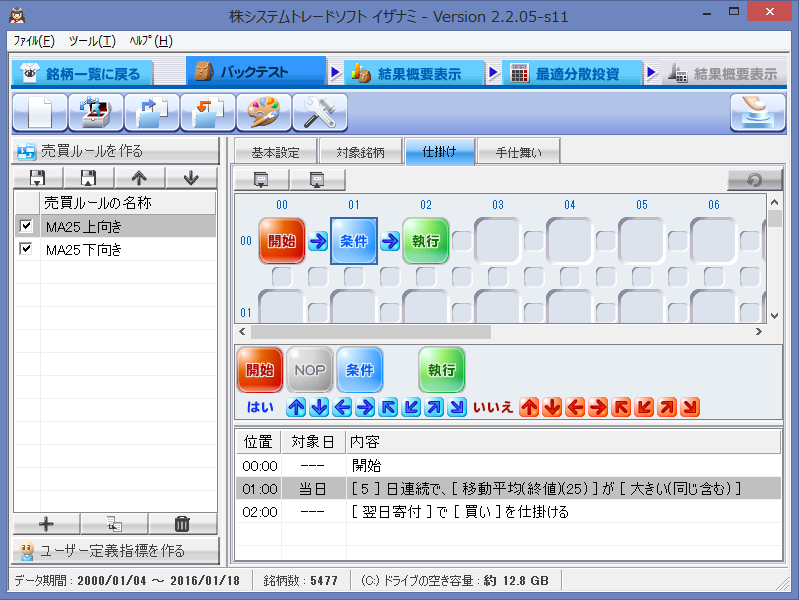Pick the NOP block from the palette
The image size is (799, 600).
tap(310, 370)
